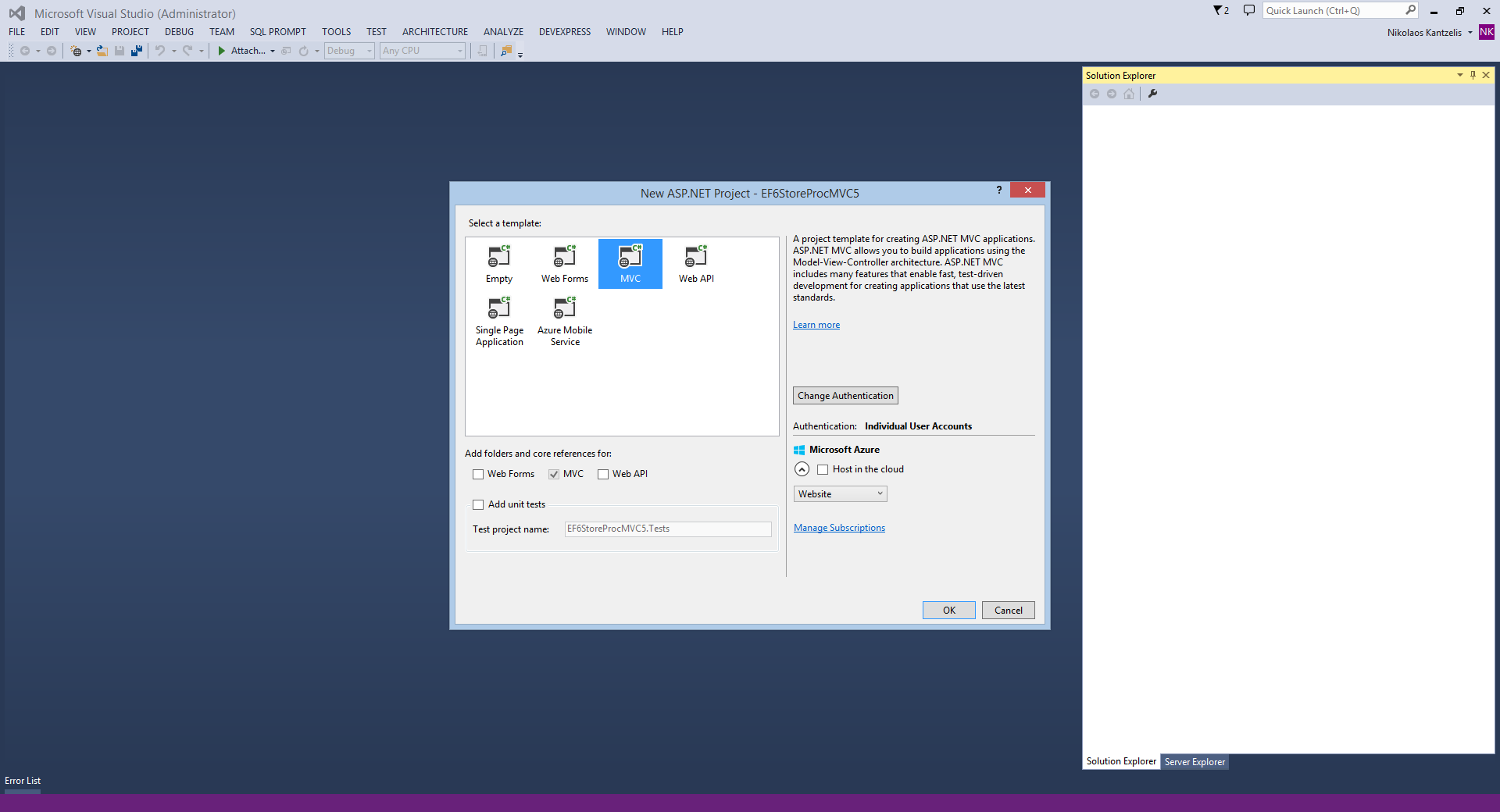The height and width of the screenshot is (812, 1500).
Task: Click the New Project toolbar icon
Action: [76, 51]
